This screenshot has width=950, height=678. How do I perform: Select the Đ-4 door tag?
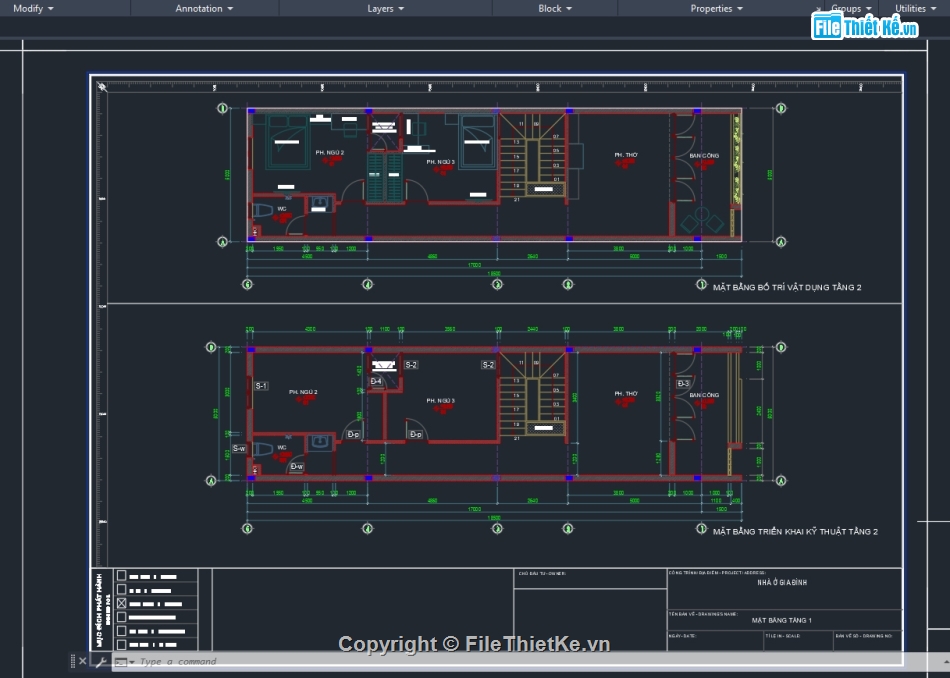(x=376, y=381)
